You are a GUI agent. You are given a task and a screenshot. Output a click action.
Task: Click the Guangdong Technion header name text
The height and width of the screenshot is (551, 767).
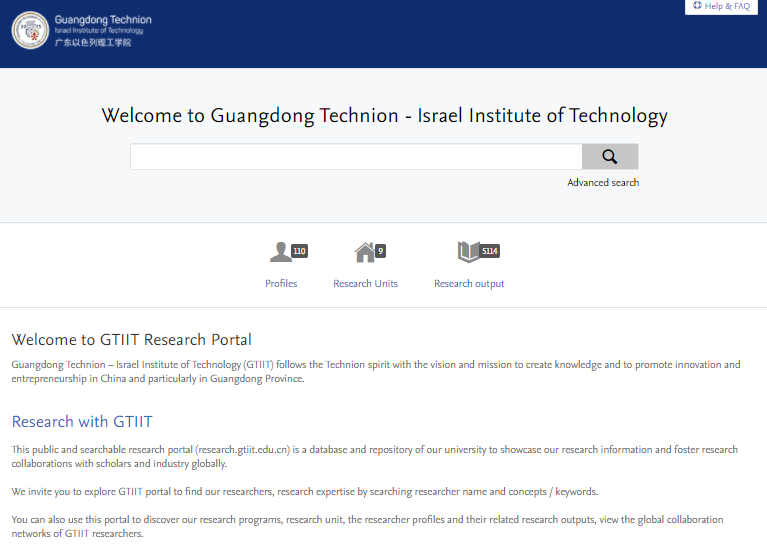click(103, 20)
